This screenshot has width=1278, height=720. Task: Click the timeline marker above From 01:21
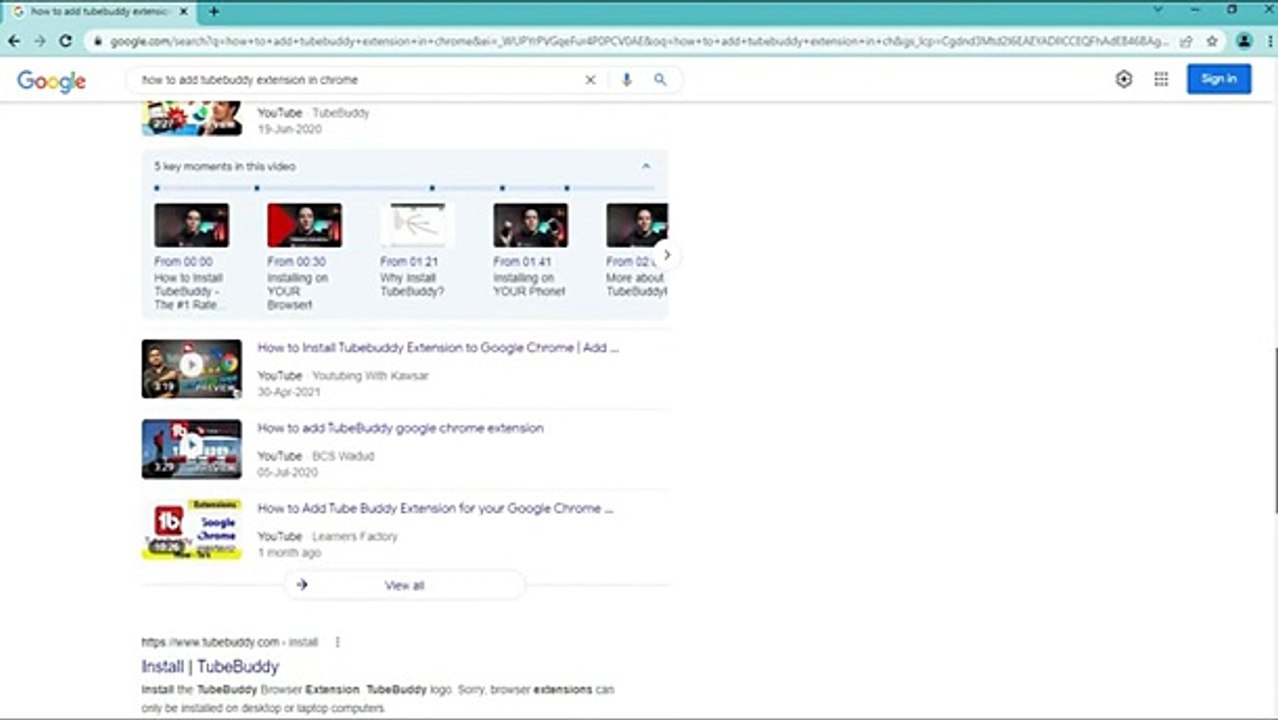pos(432,188)
